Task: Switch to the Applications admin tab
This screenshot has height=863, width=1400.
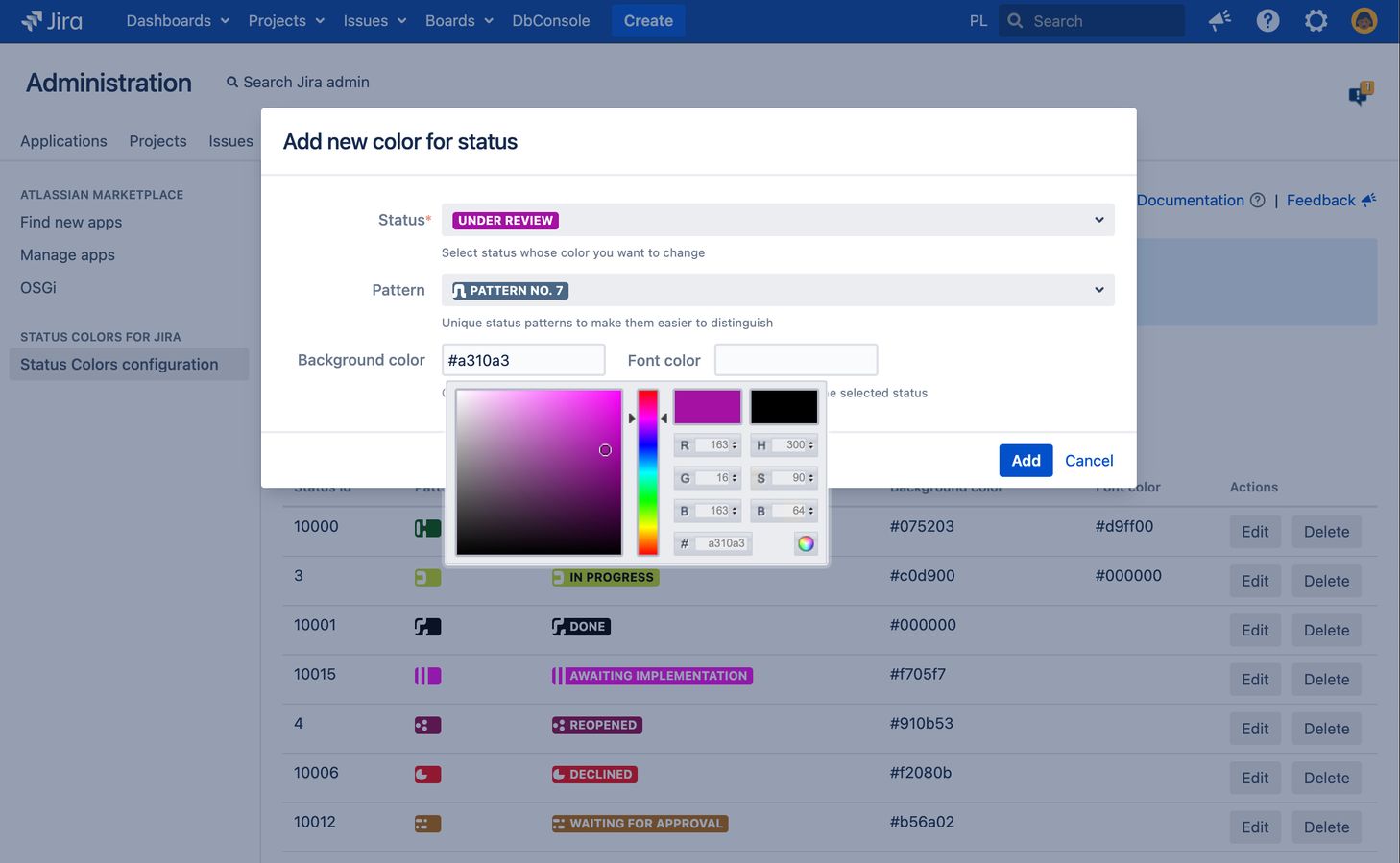Action: (x=63, y=141)
